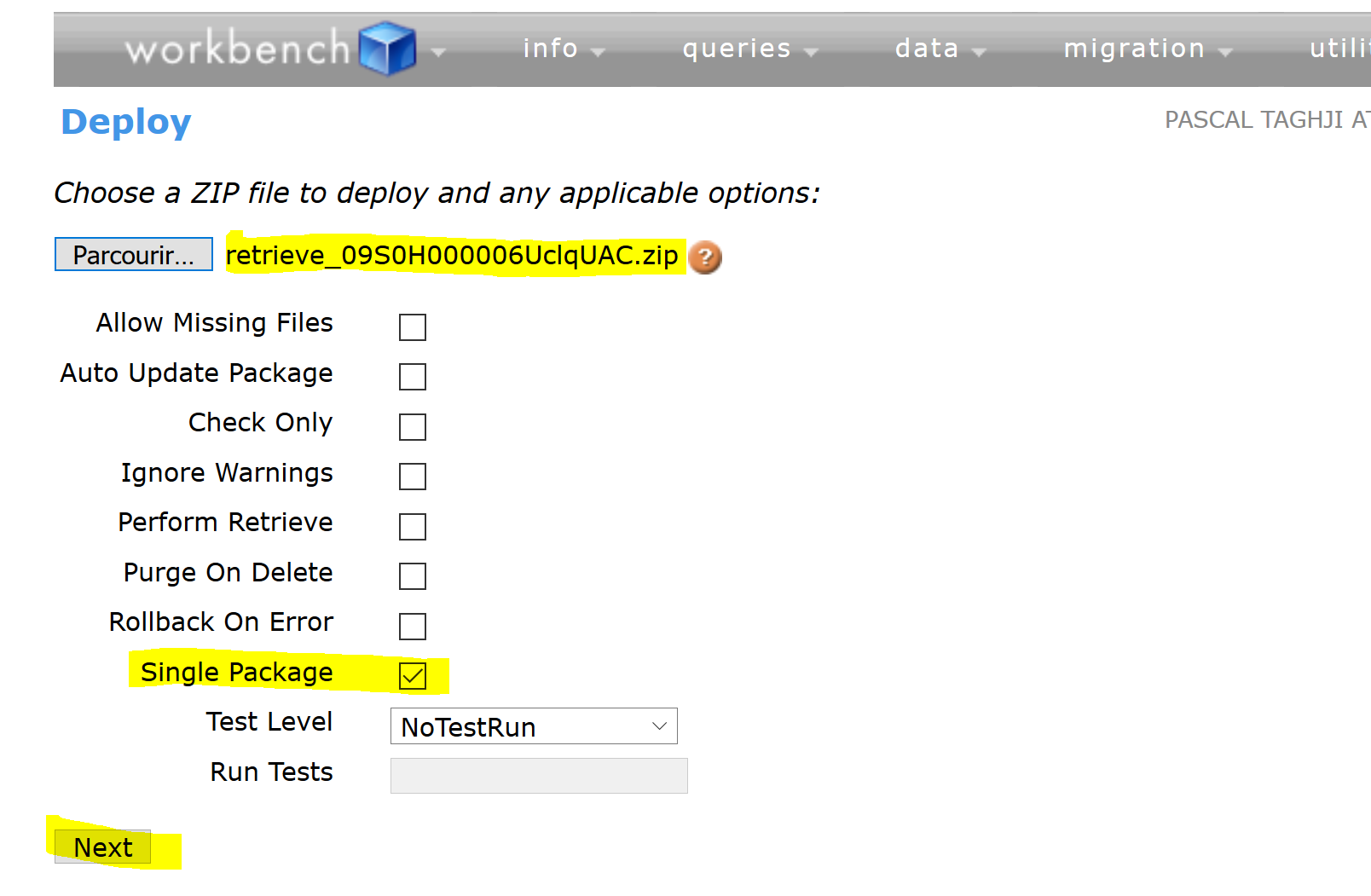Check the Rollback On Error option
The image size is (1371, 896).
[x=413, y=627]
